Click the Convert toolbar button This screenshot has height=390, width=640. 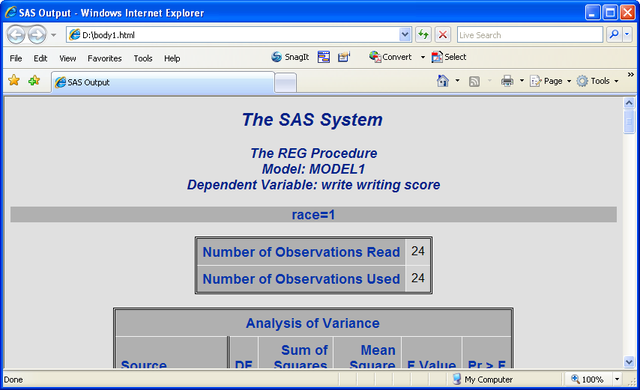click(391, 57)
